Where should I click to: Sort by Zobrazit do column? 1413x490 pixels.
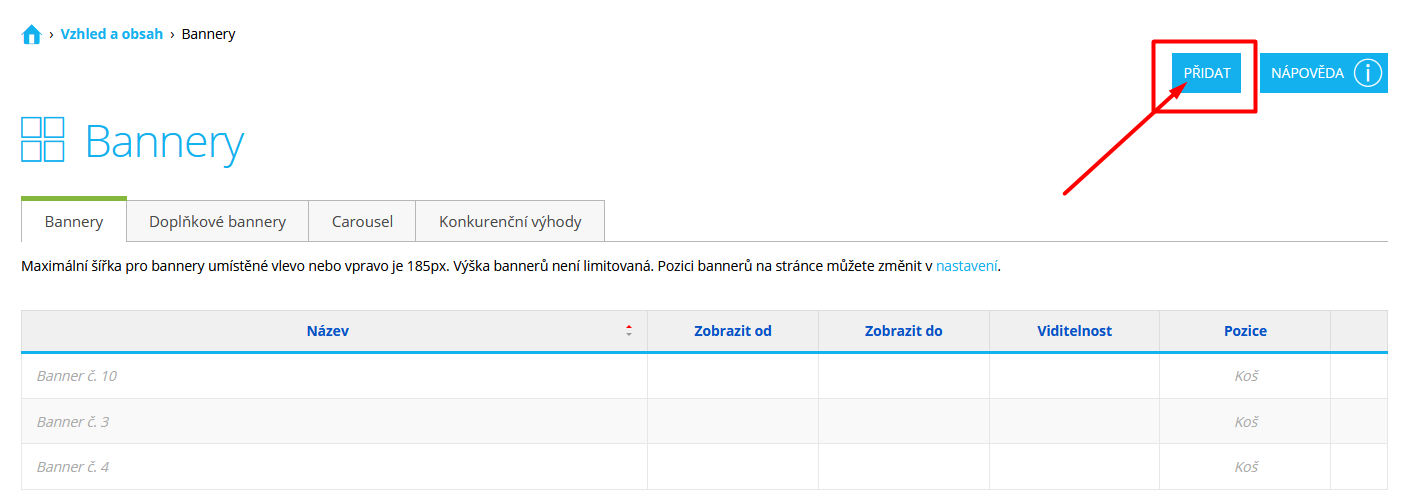pos(904,331)
